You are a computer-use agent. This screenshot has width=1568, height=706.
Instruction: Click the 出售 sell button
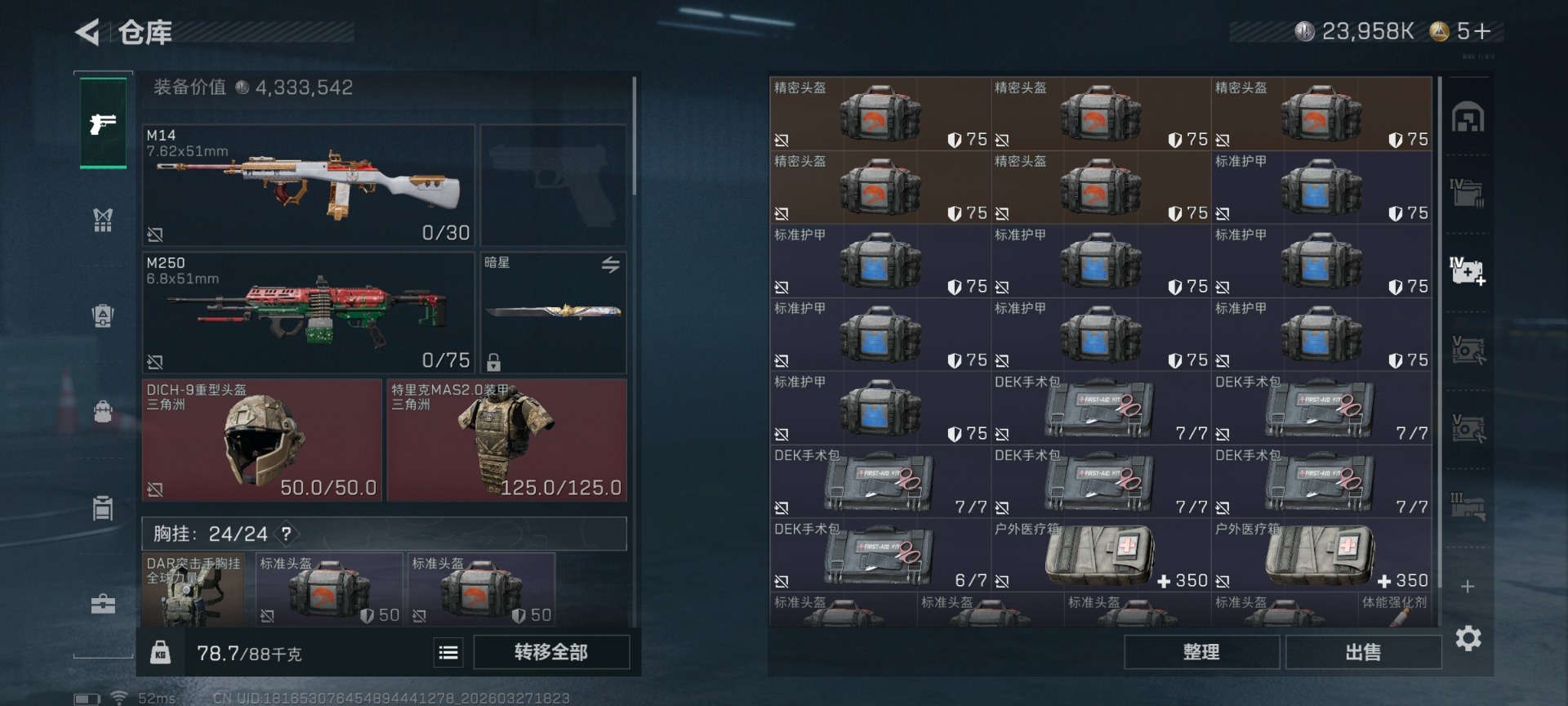pos(1363,652)
